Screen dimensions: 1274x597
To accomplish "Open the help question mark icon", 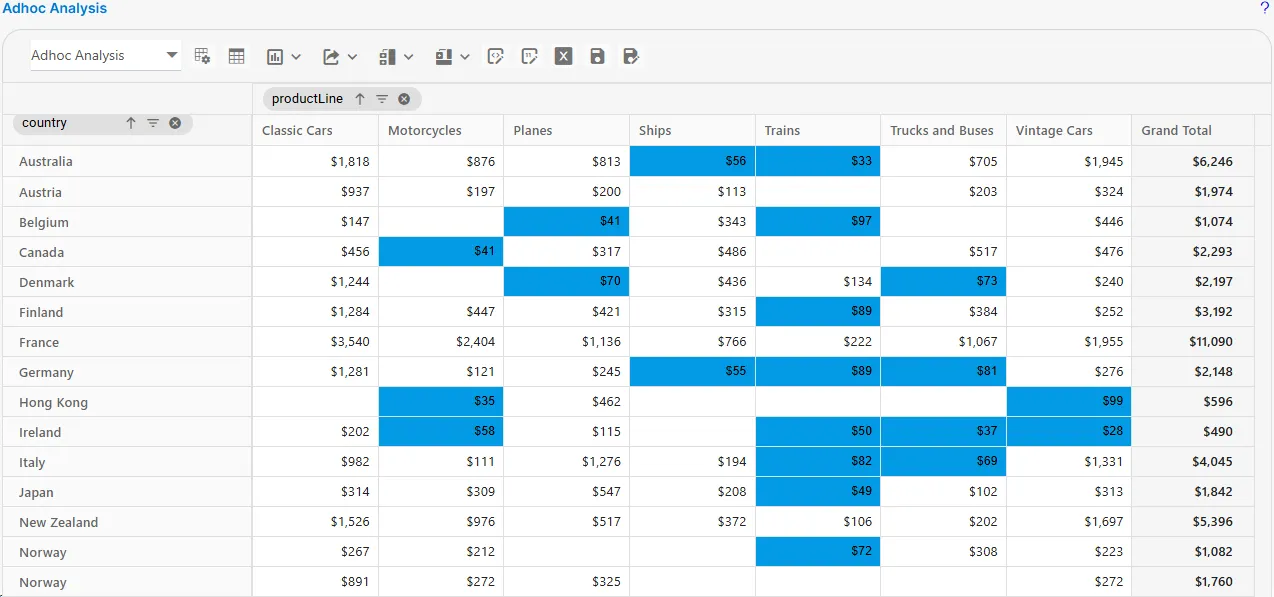I will (1264, 8).
